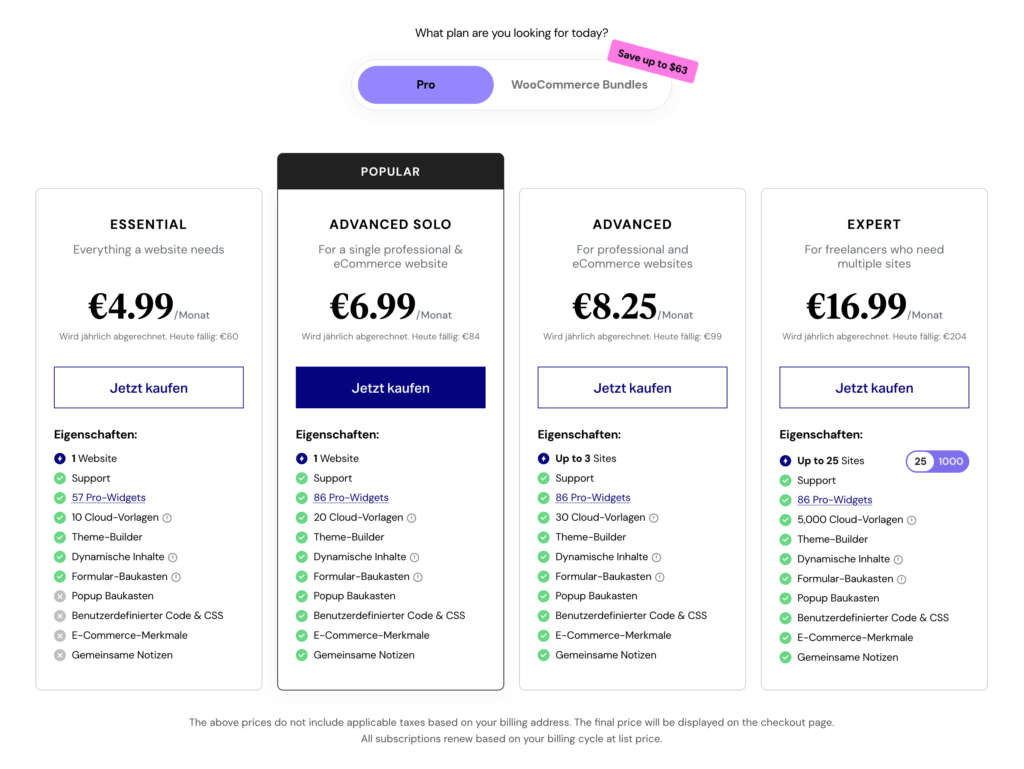
Task: Switch to the WooCommerce Bundles tab
Action: click(580, 85)
